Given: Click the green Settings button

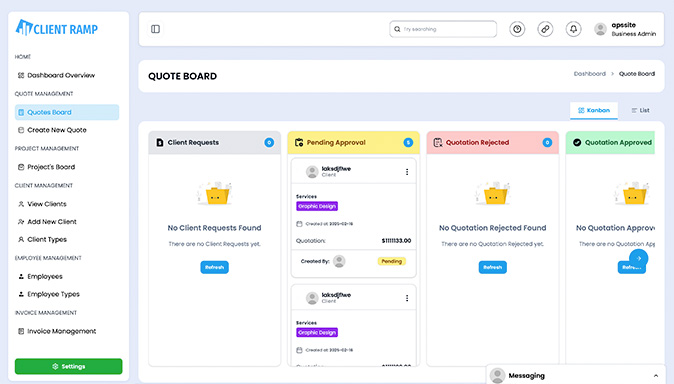Looking at the screenshot, I should 68,366.
